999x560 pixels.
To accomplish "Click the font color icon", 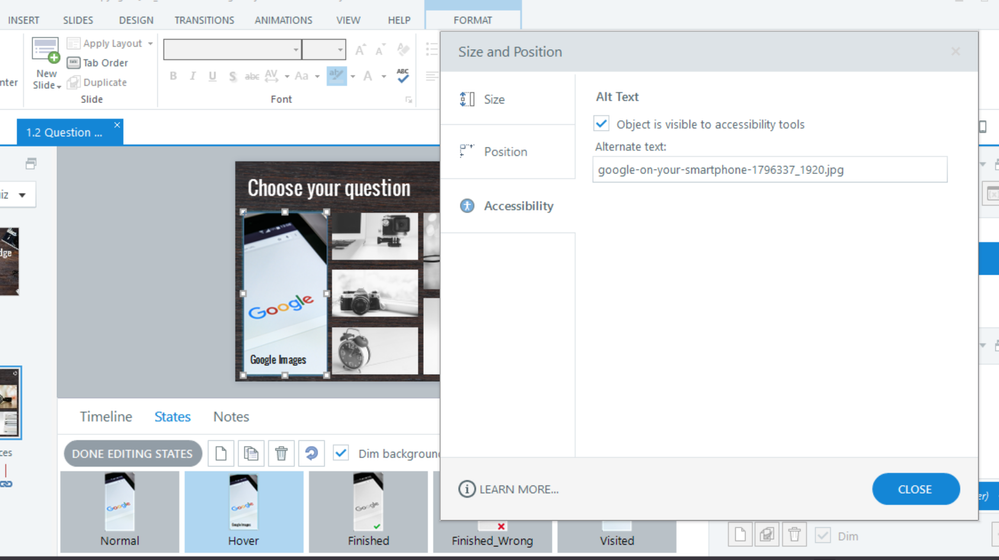I will coord(368,76).
